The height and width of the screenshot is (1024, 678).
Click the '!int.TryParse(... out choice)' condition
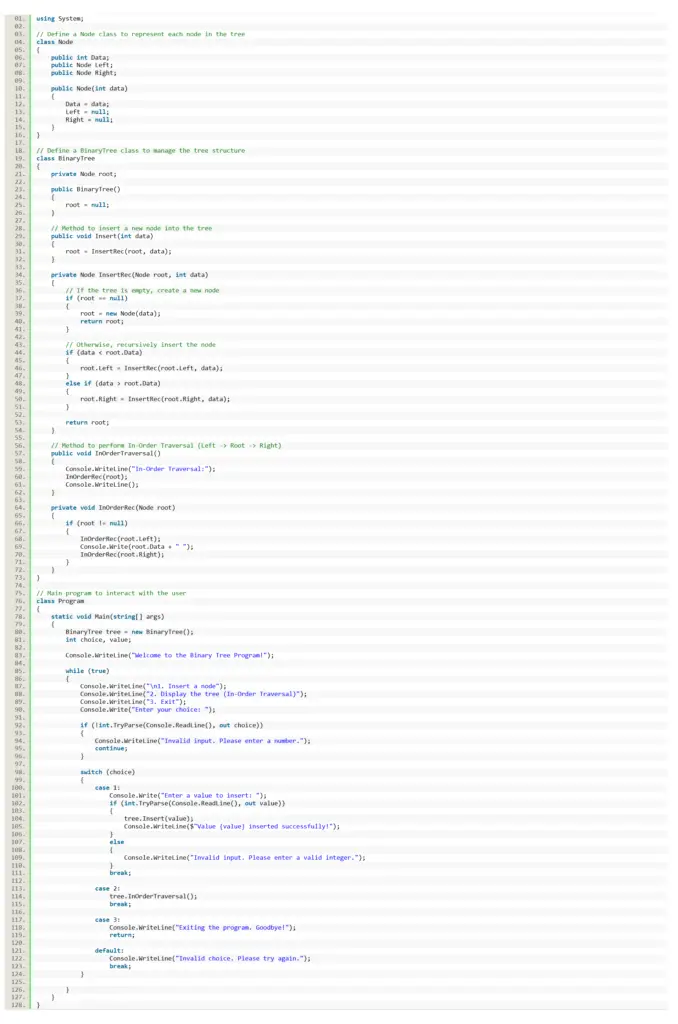tap(172, 725)
